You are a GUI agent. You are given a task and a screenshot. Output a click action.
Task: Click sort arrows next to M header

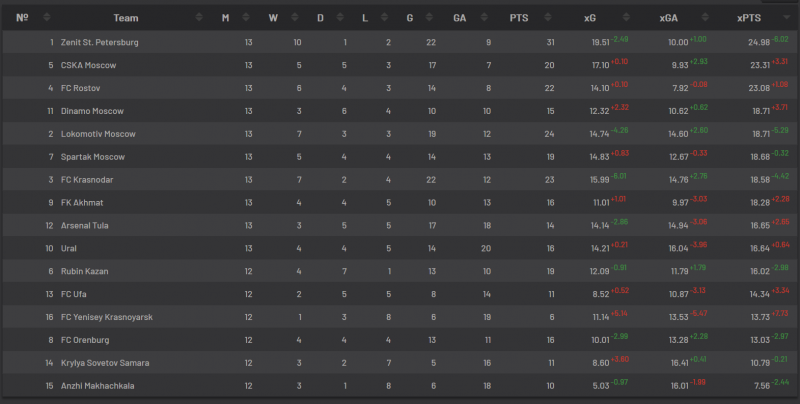[x=245, y=17]
